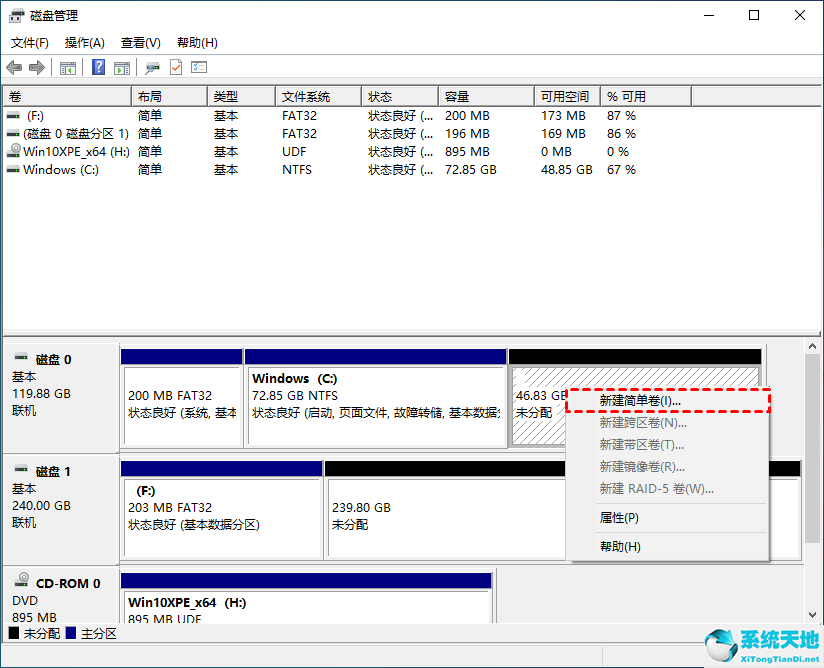Click the Back navigation arrow
This screenshot has width=824, height=668.
point(14,67)
